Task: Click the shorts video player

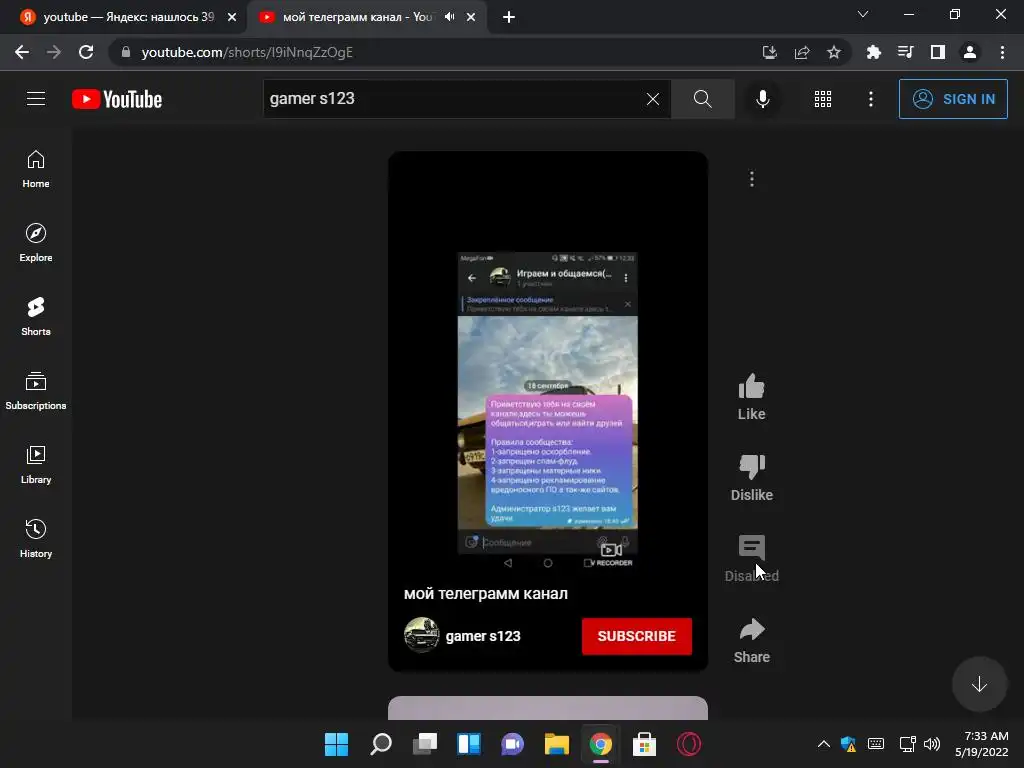Action: pos(548,411)
